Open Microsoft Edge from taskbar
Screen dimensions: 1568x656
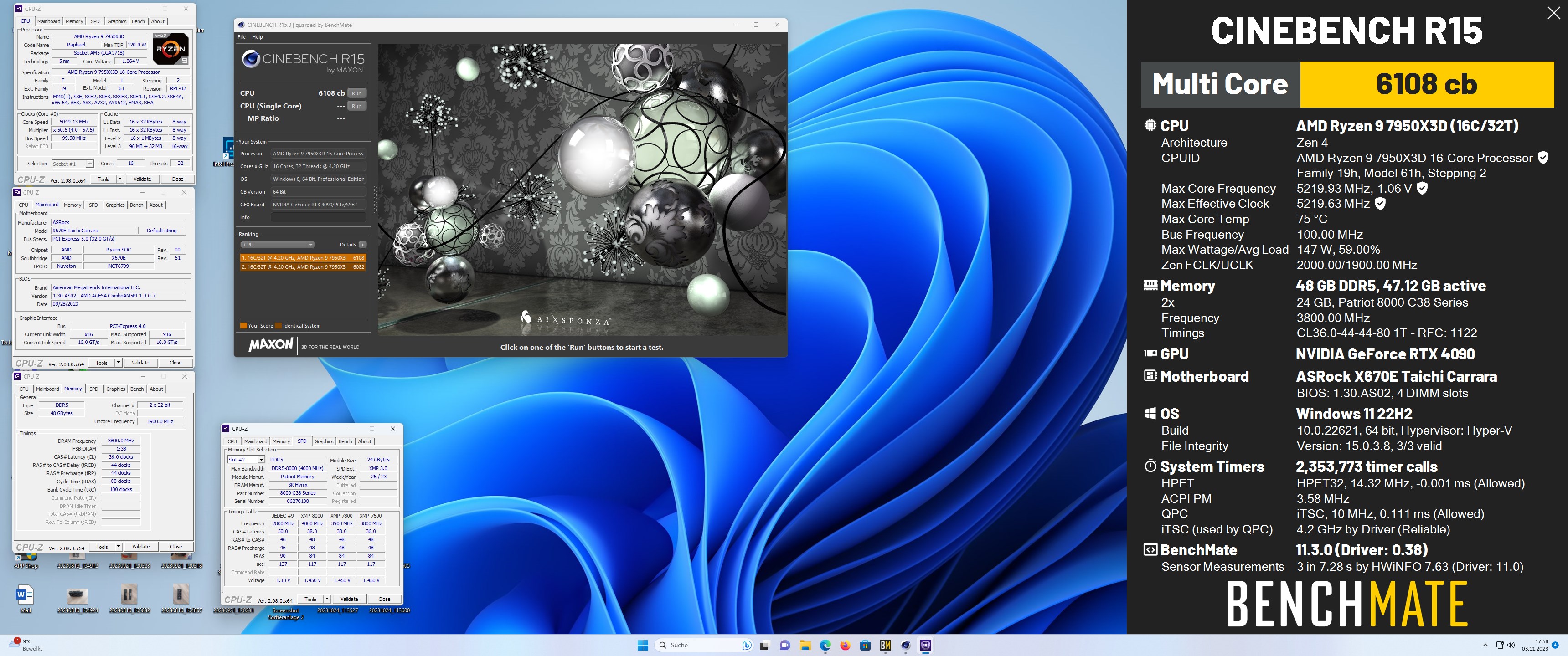pyautogui.click(x=825, y=645)
